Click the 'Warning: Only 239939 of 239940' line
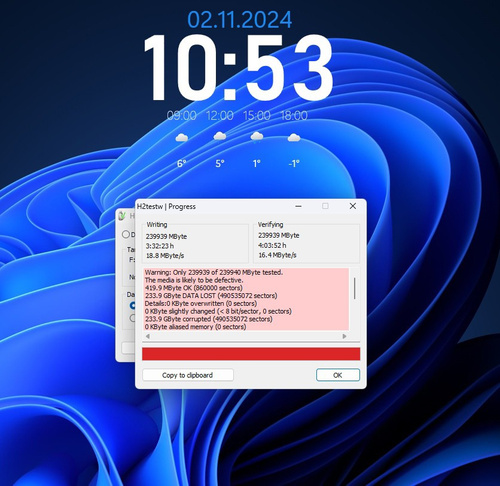The width and height of the screenshot is (500, 486). click(214, 272)
